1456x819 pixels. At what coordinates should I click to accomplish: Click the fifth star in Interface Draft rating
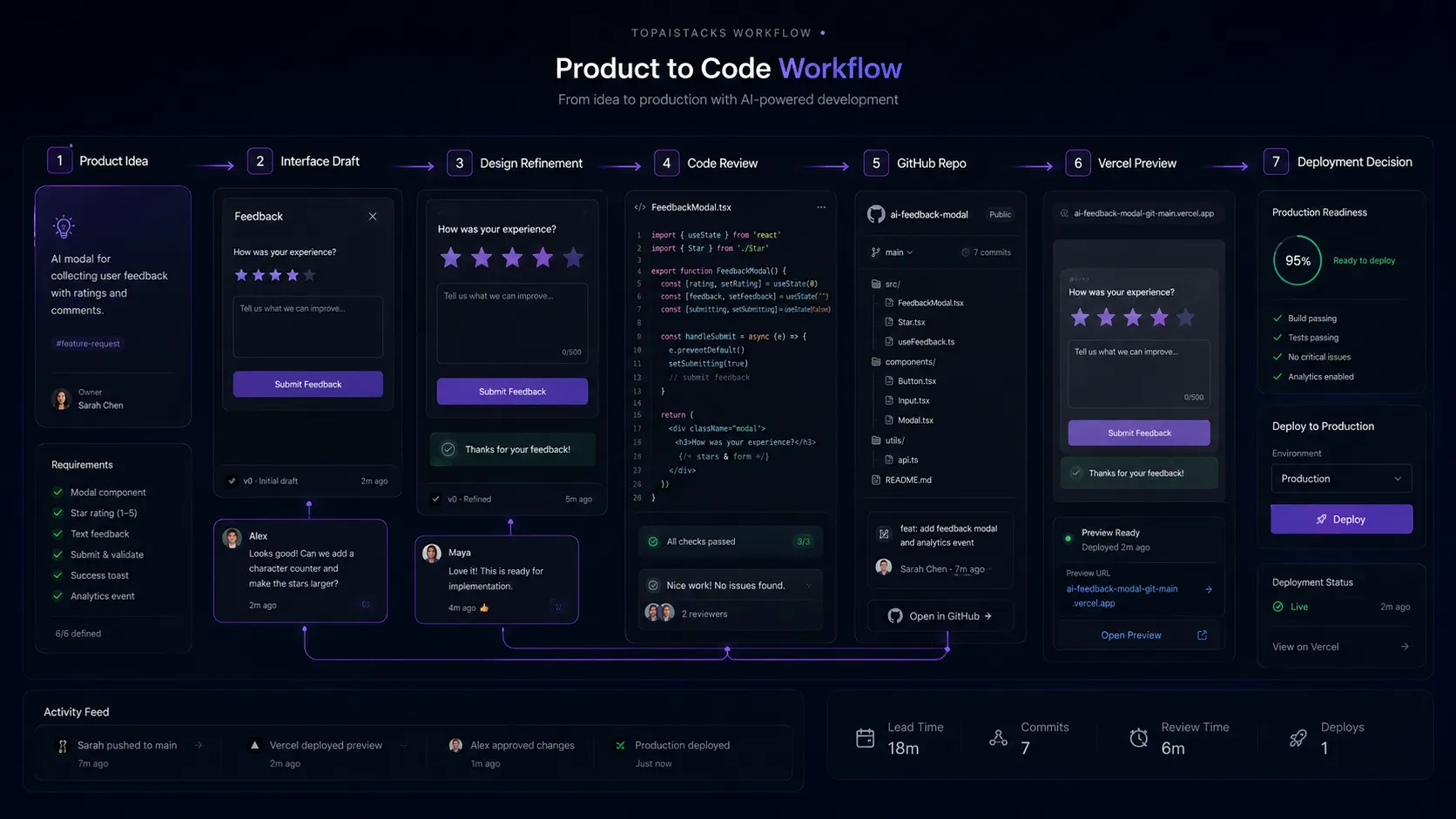(309, 275)
